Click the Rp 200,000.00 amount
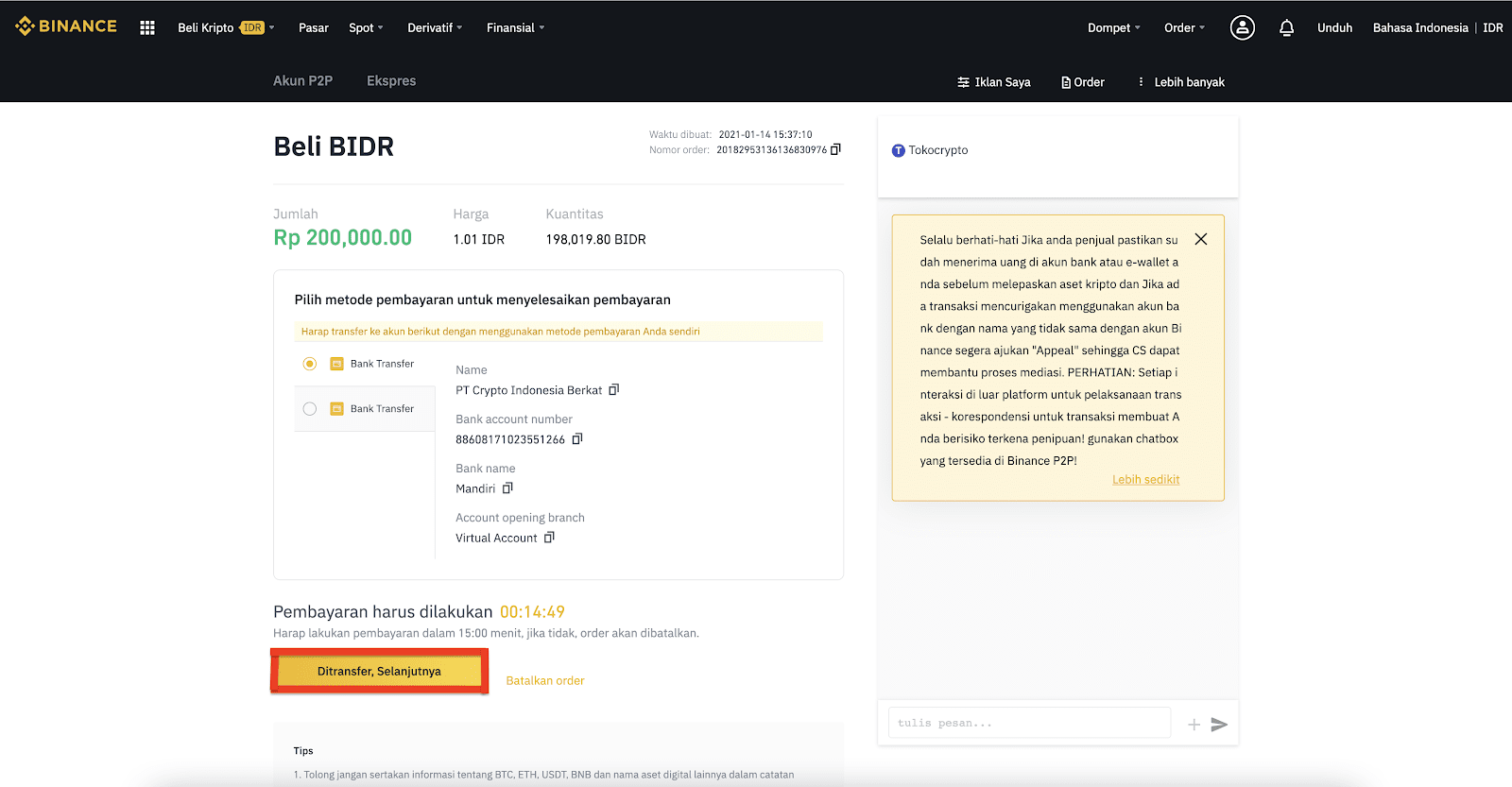The image size is (1512, 787). pyautogui.click(x=343, y=238)
